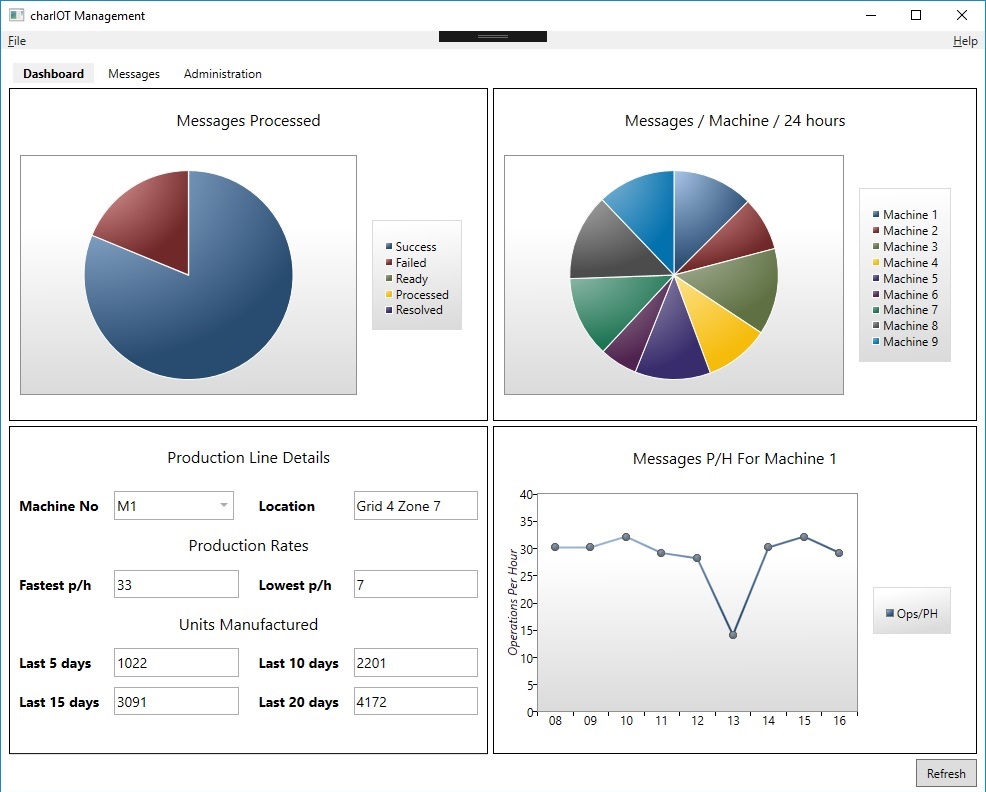Switch to the Messages tab
Screen dimensions: 986x792
coord(134,74)
